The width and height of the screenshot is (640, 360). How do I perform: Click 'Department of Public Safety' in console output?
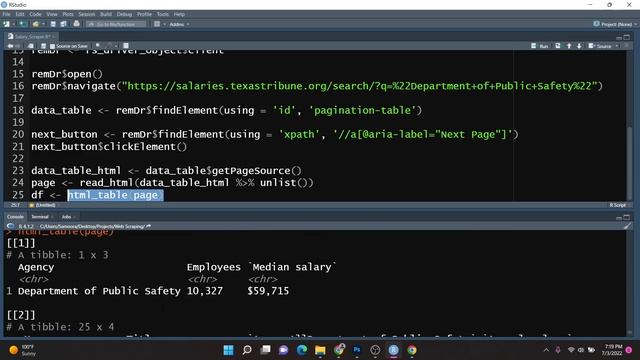[99, 291]
